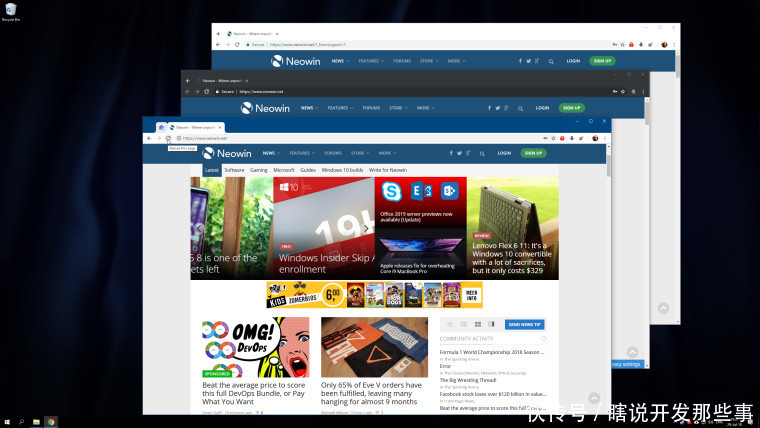Open Neowin's Twitter icon in front window
The height and width of the screenshot is (428, 760).
click(x=458, y=154)
